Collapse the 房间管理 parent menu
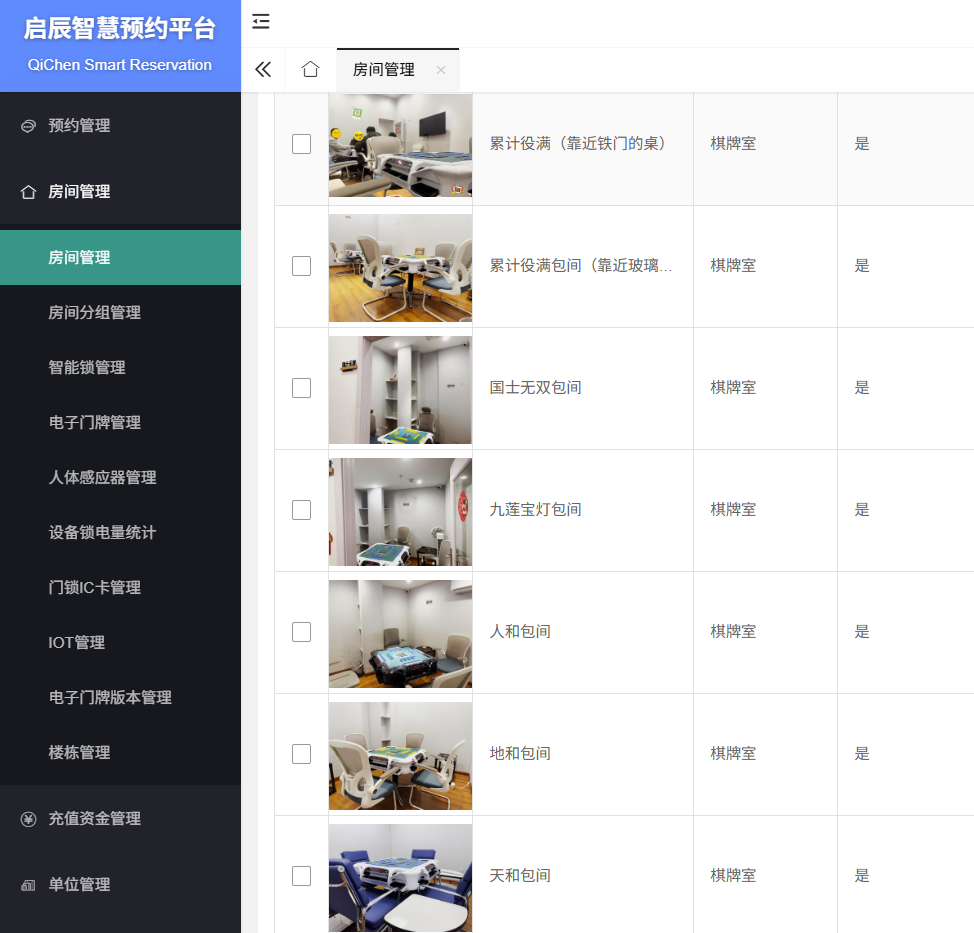 121,191
